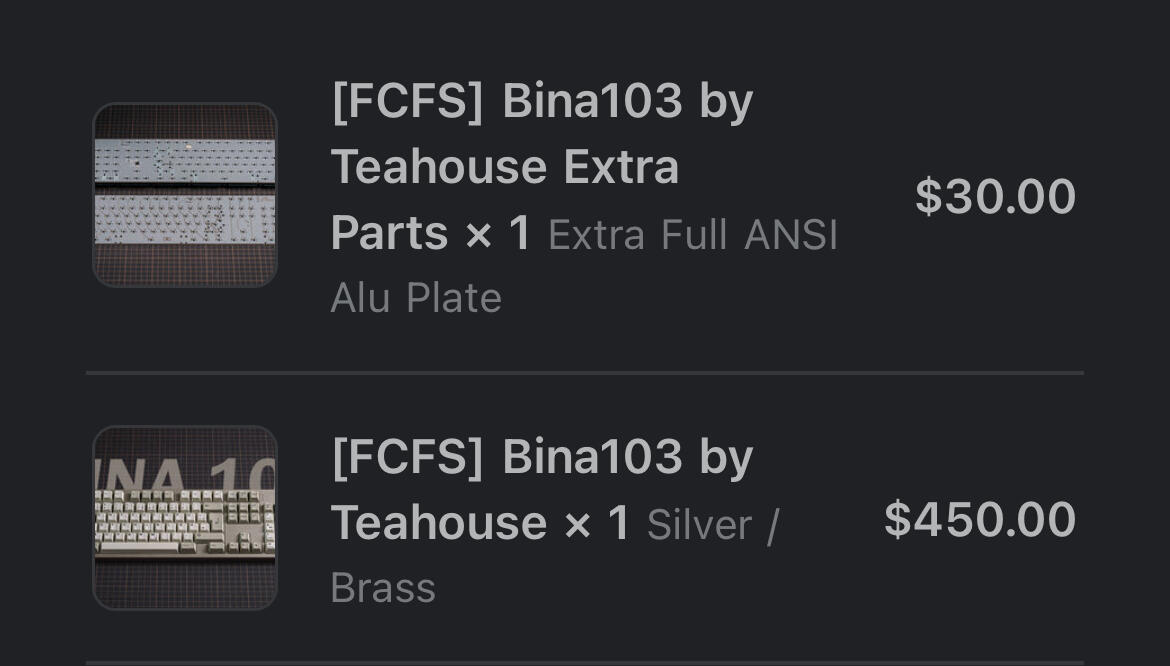Click the "Silver /" variant label
Image resolution: width=1170 pixels, height=666 pixels.
tap(712, 525)
